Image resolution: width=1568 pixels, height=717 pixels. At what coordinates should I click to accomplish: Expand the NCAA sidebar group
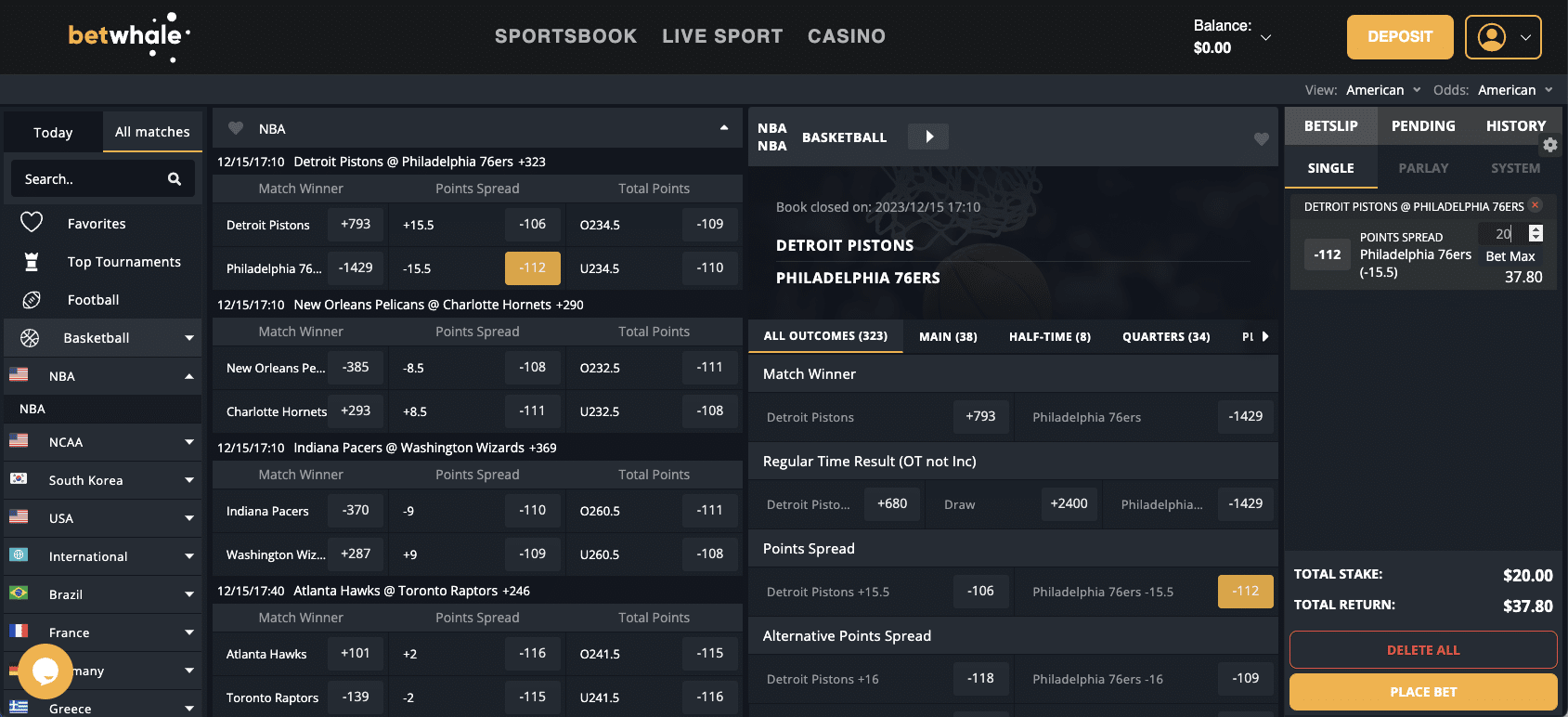coord(189,442)
